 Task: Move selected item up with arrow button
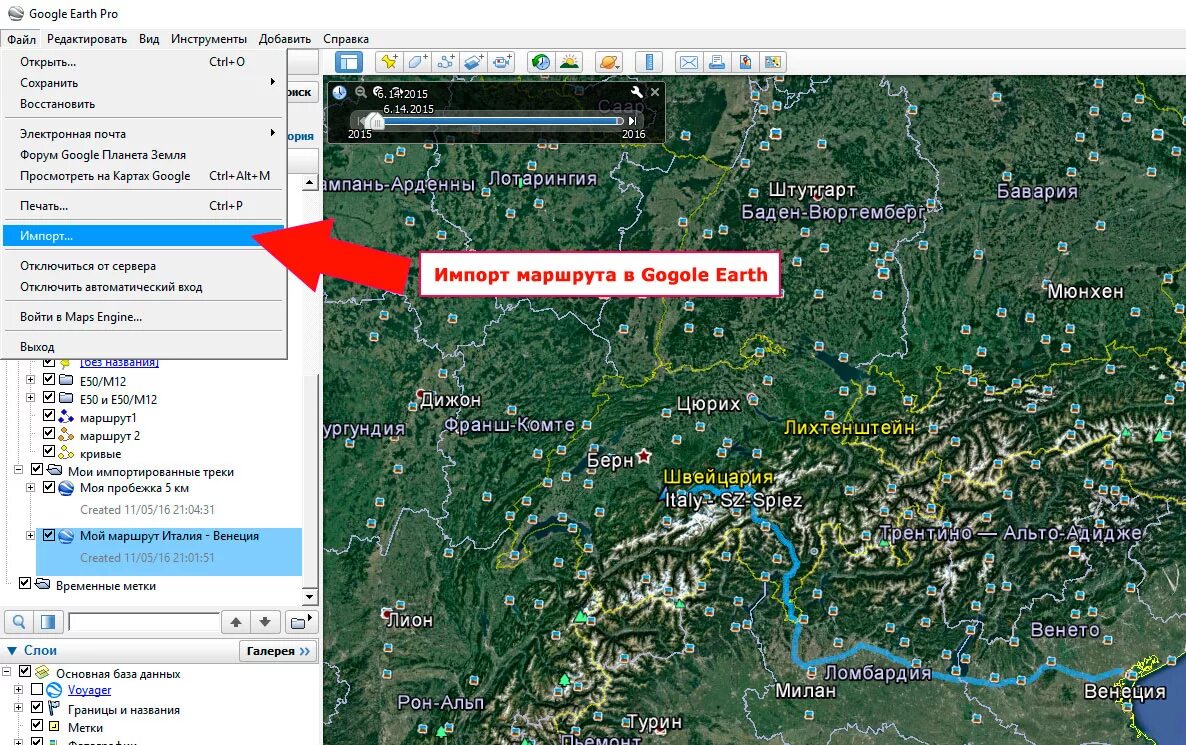point(236,622)
